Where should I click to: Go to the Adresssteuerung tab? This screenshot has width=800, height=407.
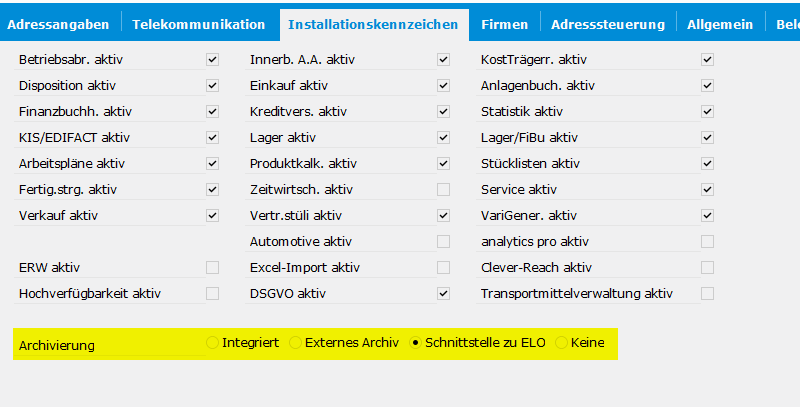point(608,24)
